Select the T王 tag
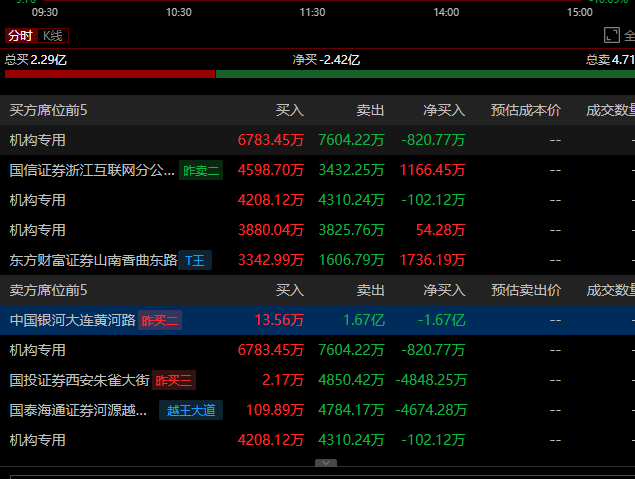Image resolution: width=635 pixels, height=479 pixels. pos(195,260)
